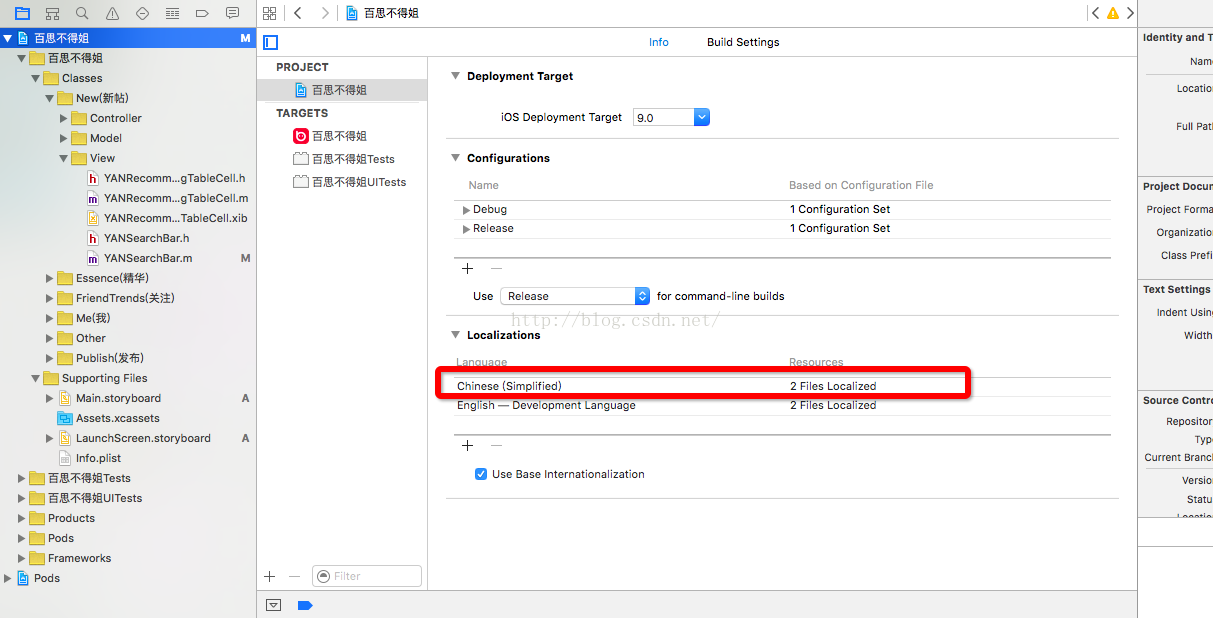The image size is (1213, 618).
Task: Select the Products folder
Action: pyautogui.click(x=71, y=518)
